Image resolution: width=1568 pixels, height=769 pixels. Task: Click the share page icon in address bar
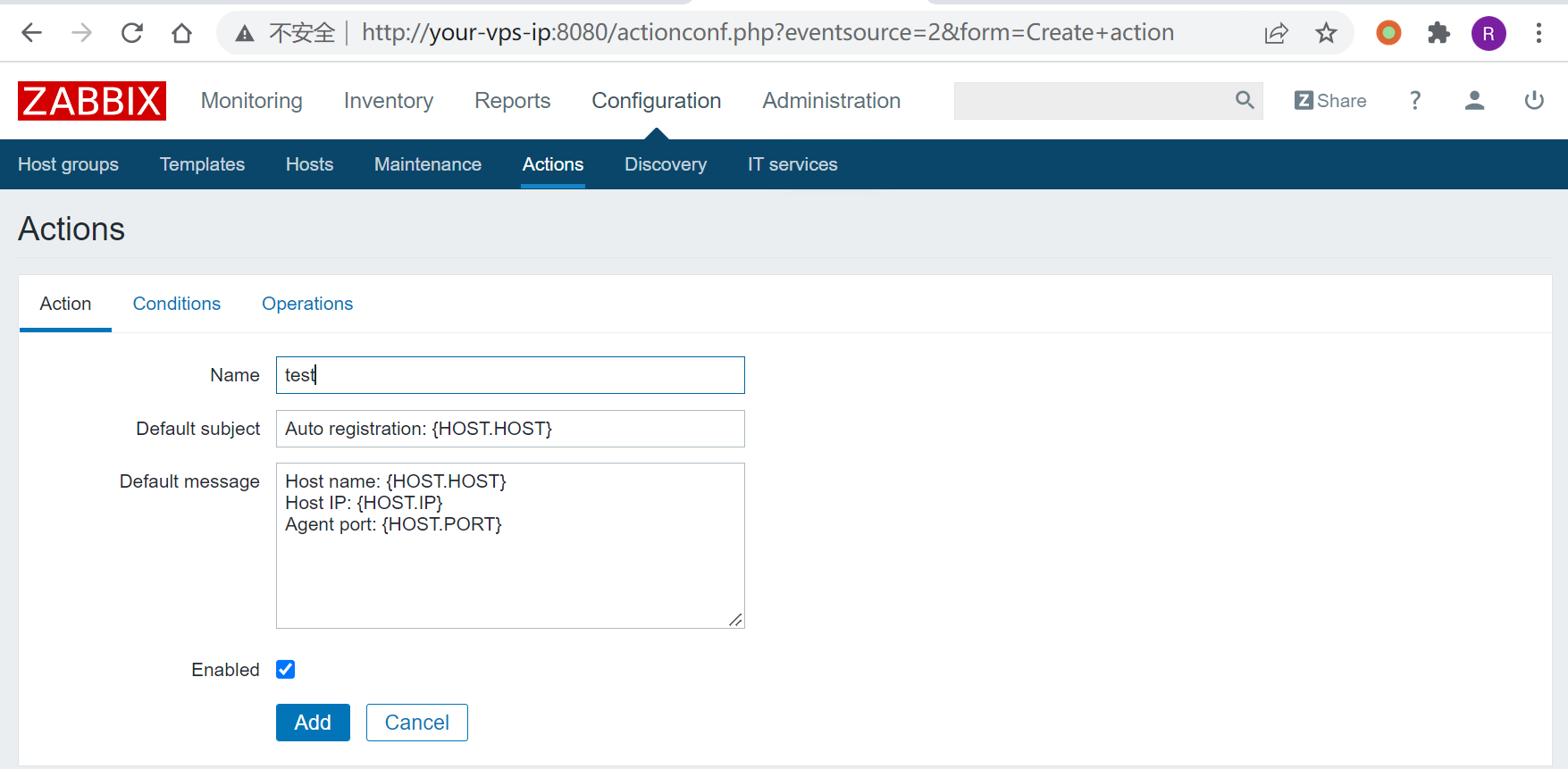1276,34
